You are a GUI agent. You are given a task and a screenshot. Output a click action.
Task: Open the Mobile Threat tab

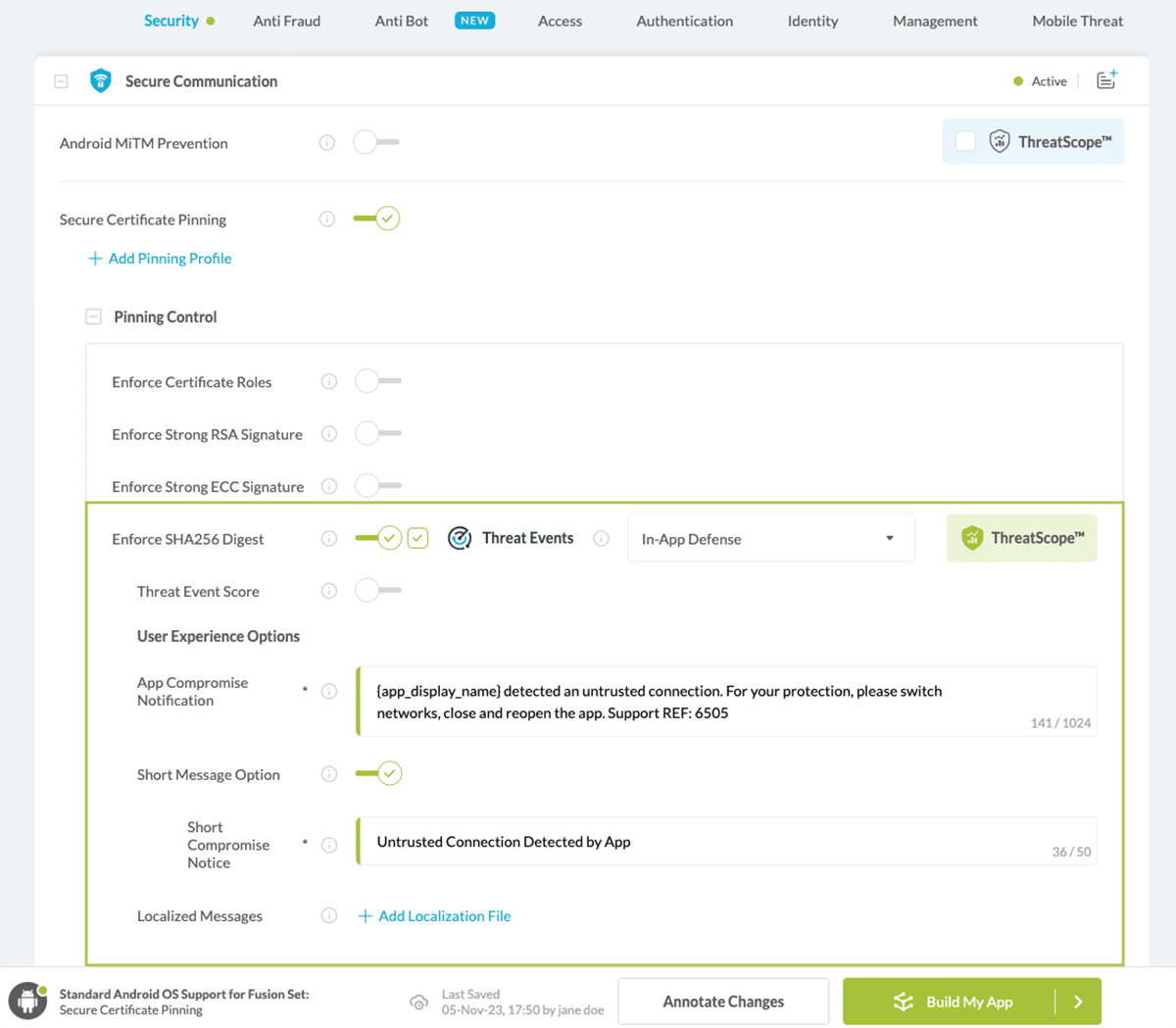pyautogui.click(x=1077, y=21)
